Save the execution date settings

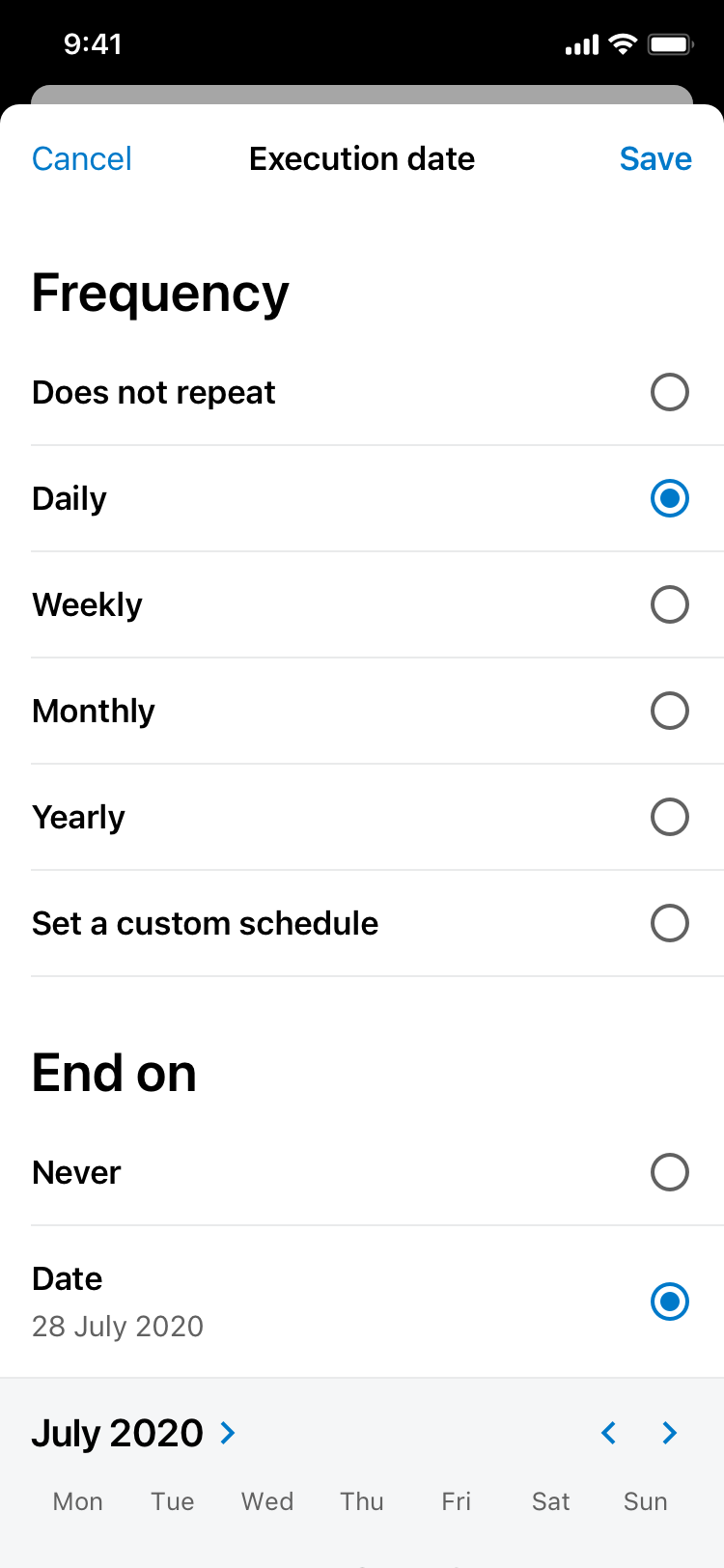(x=655, y=158)
